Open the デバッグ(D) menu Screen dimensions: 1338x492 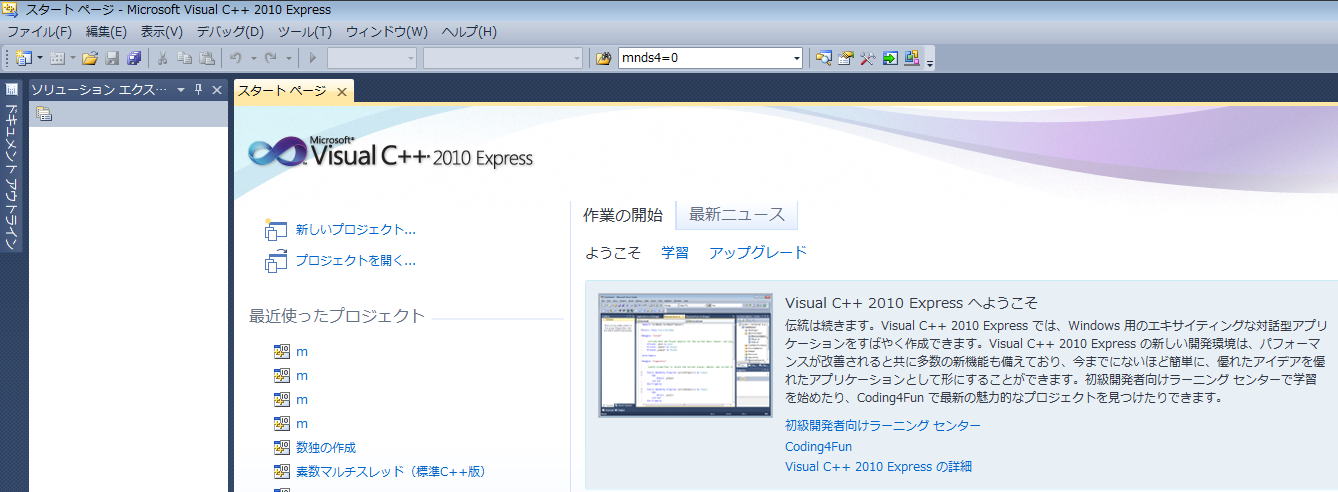click(x=230, y=32)
